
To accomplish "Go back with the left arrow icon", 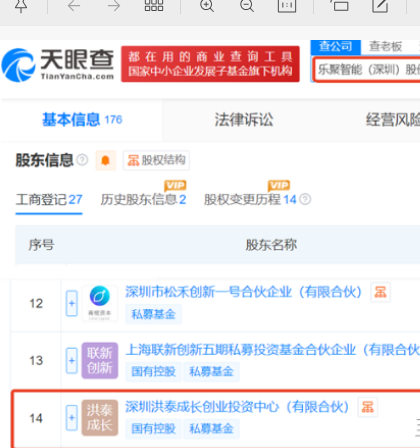I will coord(74,6).
